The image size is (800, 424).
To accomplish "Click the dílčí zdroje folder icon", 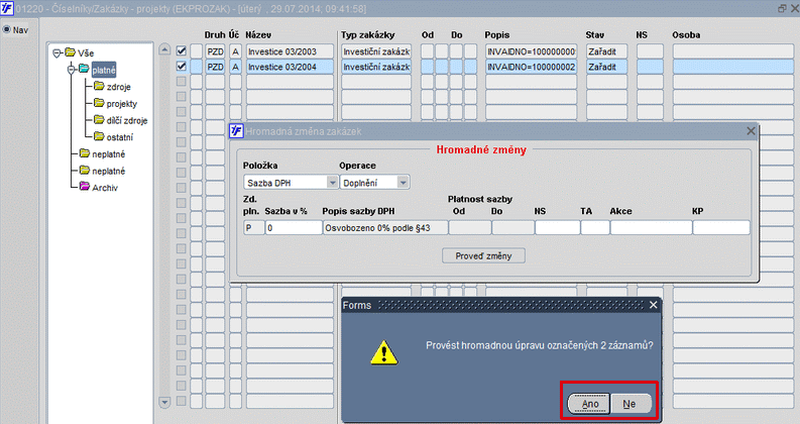I will (99, 120).
